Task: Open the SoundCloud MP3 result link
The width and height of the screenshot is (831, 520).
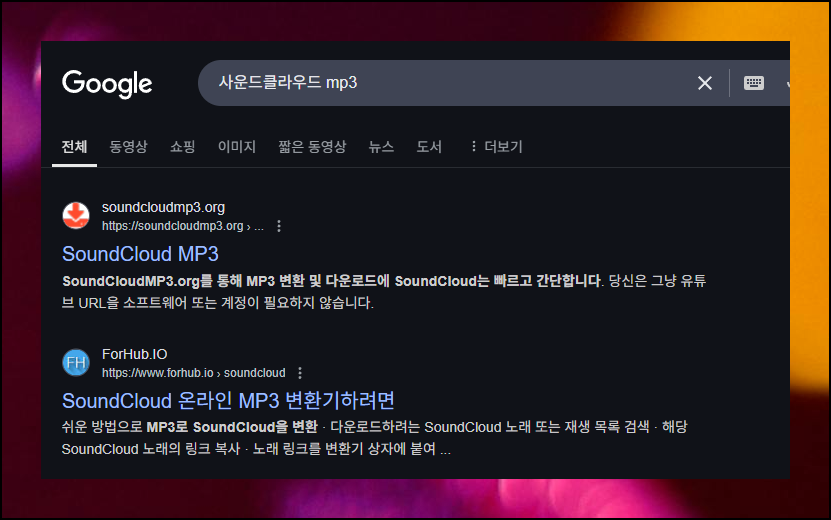Action: pyautogui.click(x=140, y=254)
